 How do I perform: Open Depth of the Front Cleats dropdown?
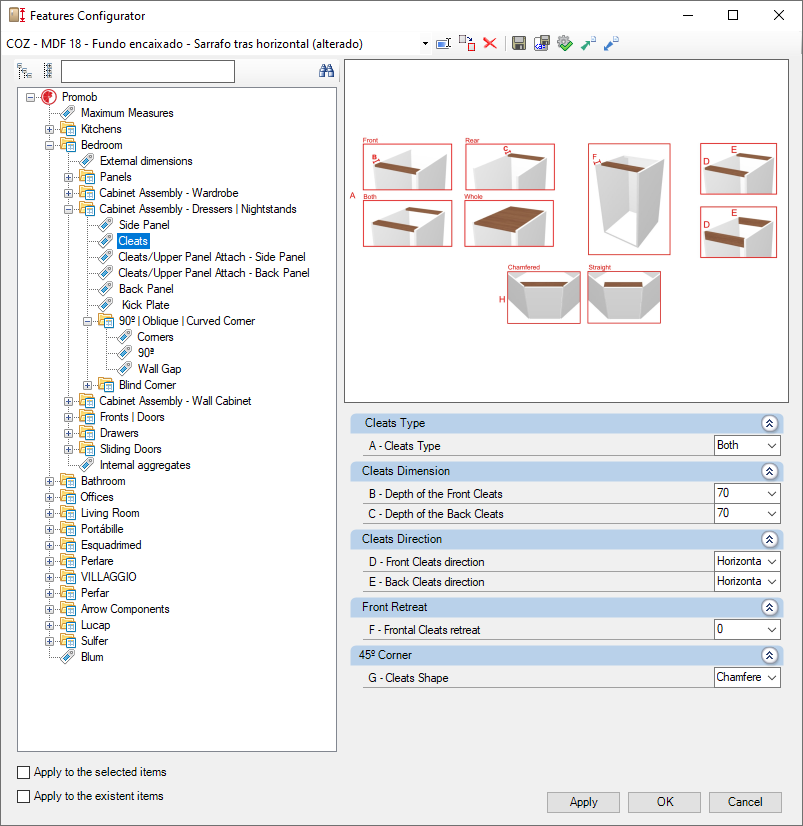[772, 494]
